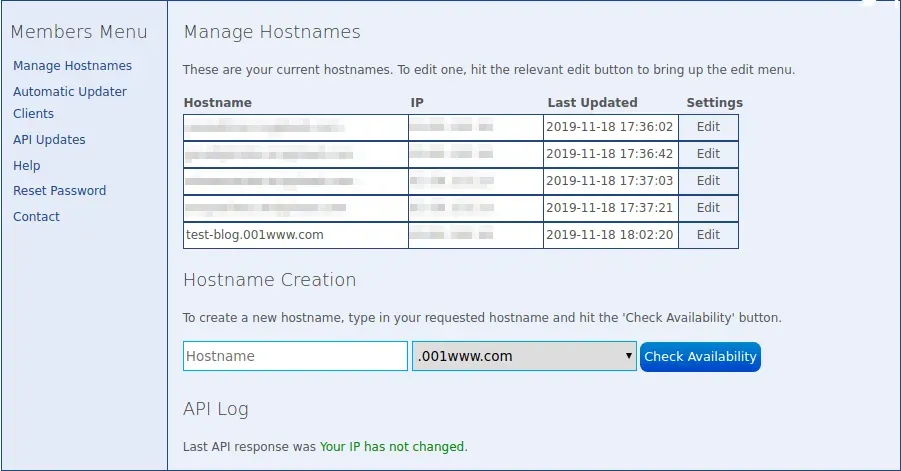Open the Help link in sidebar
901x471 pixels.
click(26, 165)
